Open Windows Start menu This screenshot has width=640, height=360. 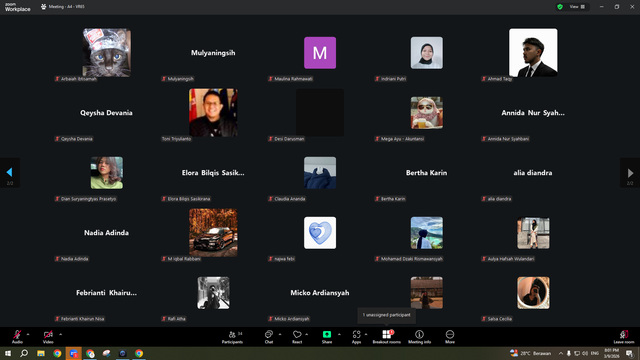click(x=8, y=353)
